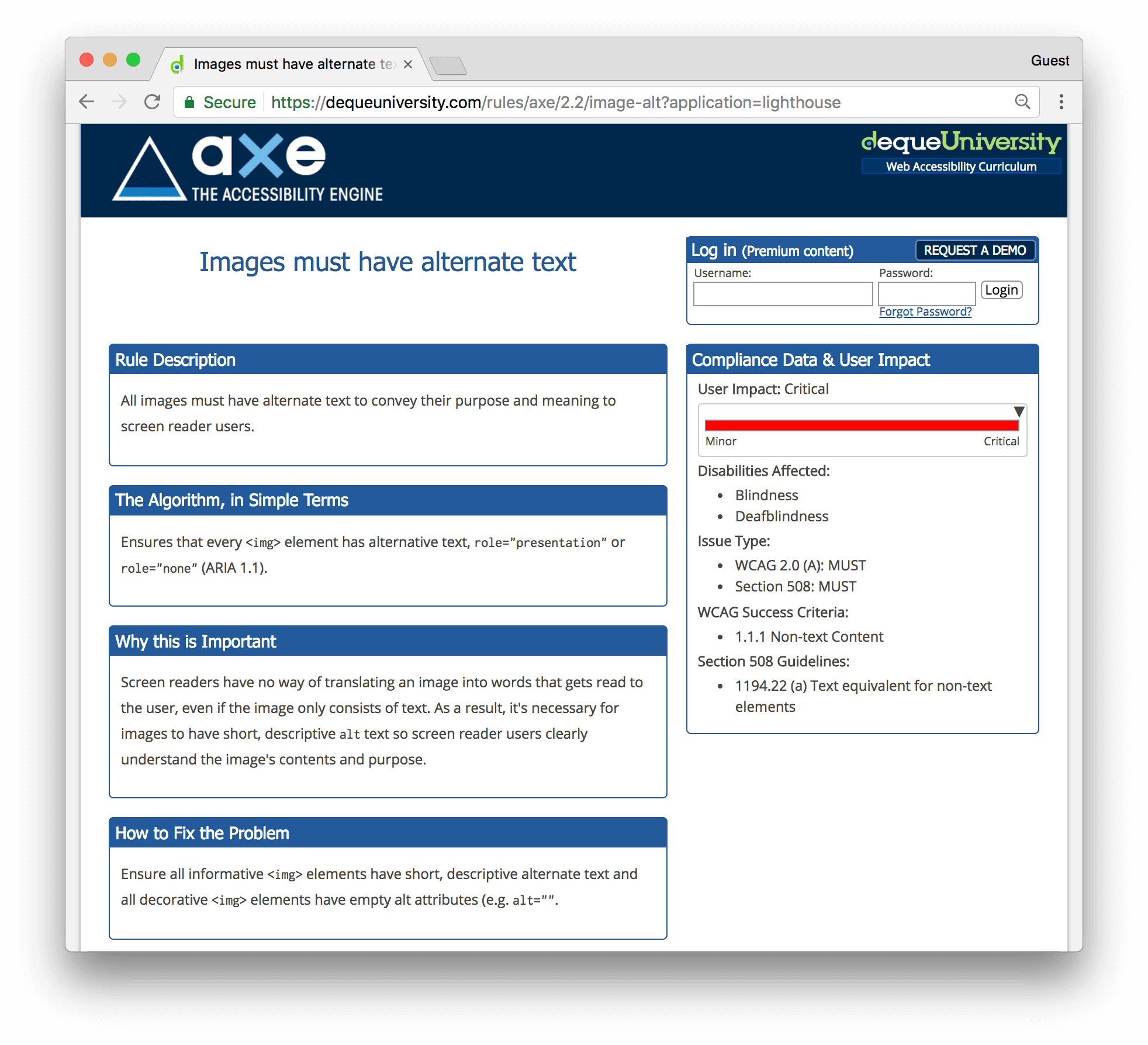The width and height of the screenshot is (1148, 1045).
Task: Click the Password input field
Action: coord(929,290)
